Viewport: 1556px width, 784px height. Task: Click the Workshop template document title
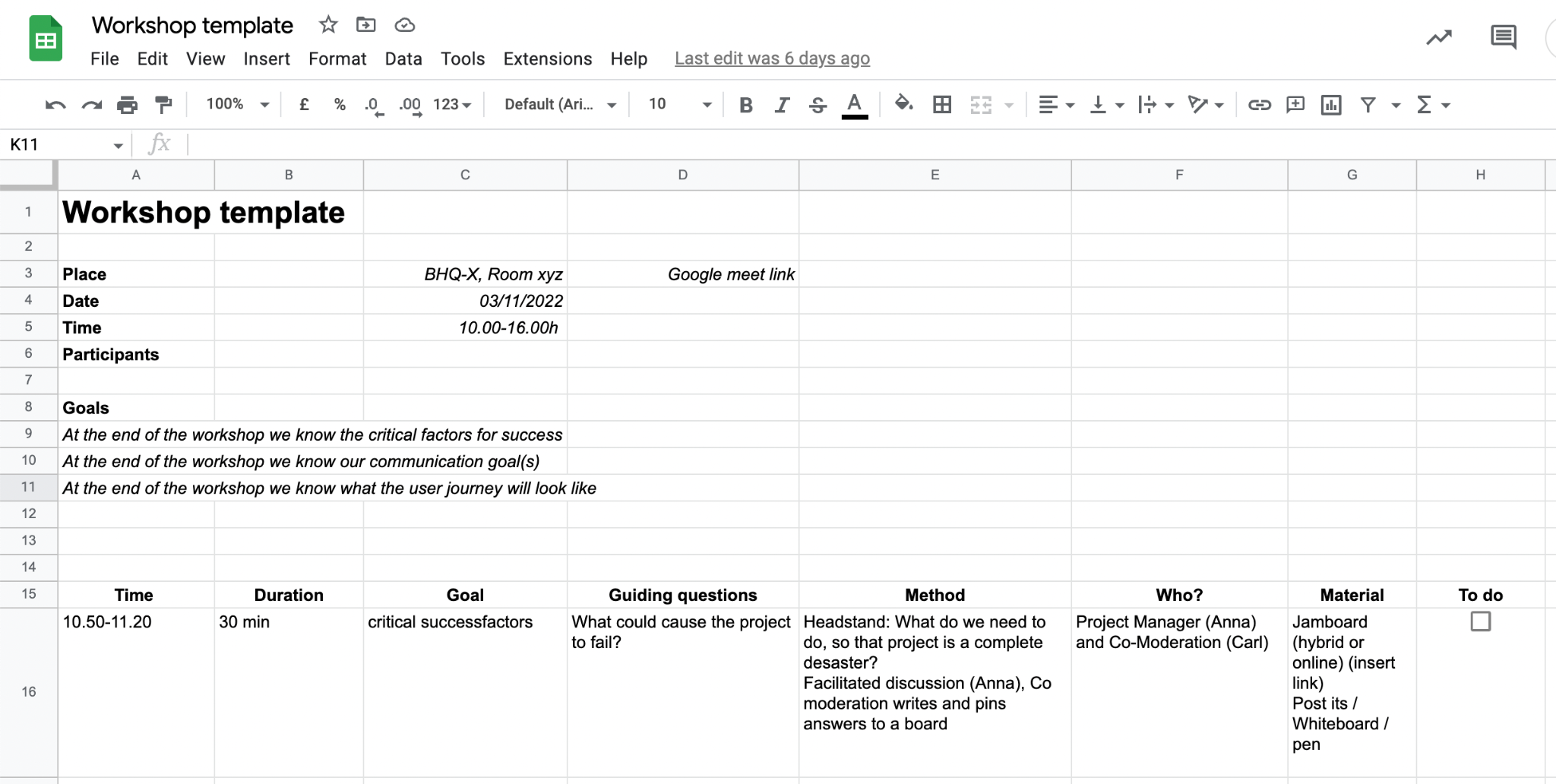[x=192, y=25]
